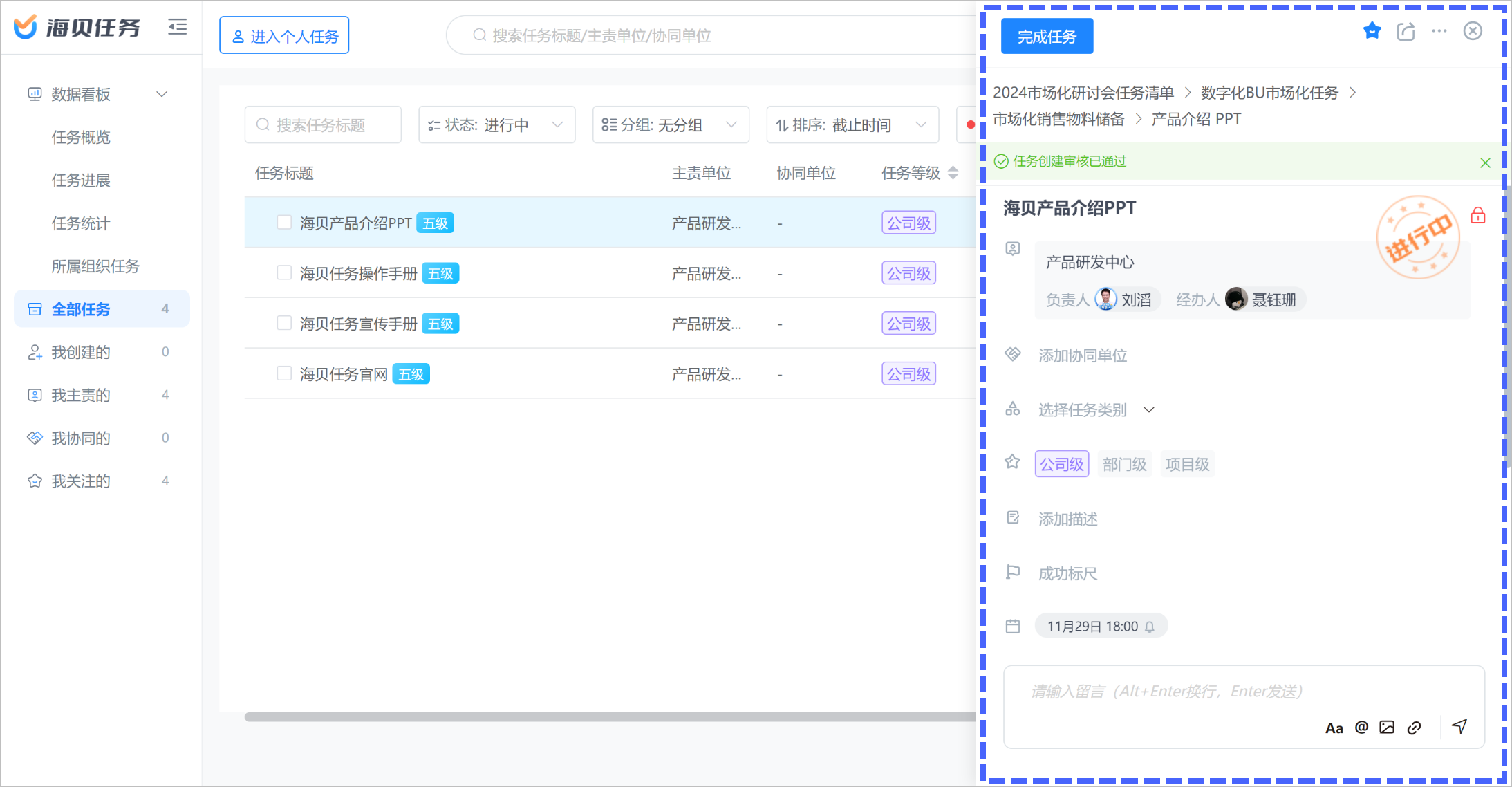
Task: Select 我创建的 in sidebar
Action: pyautogui.click(x=102, y=352)
